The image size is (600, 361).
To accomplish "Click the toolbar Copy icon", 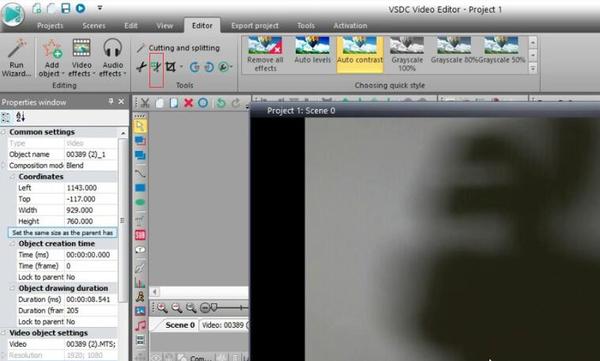I will click(x=159, y=103).
